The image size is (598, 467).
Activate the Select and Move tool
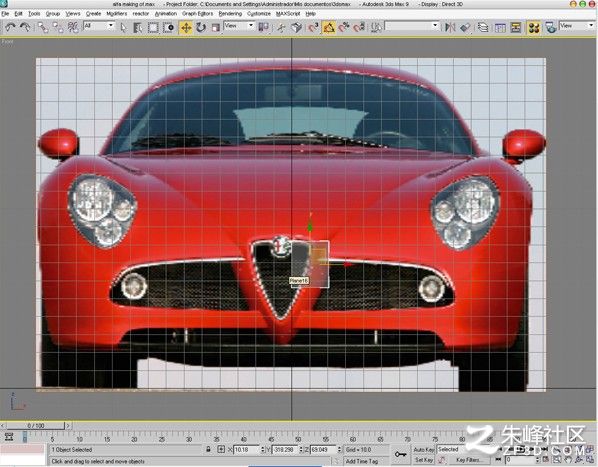point(186,27)
